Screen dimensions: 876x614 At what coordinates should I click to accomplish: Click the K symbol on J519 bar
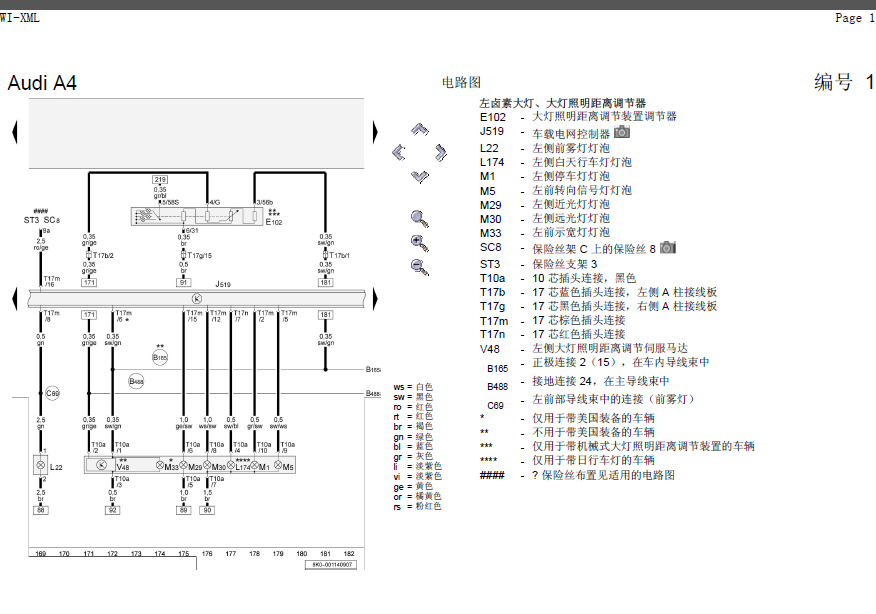pyautogui.click(x=197, y=299)
